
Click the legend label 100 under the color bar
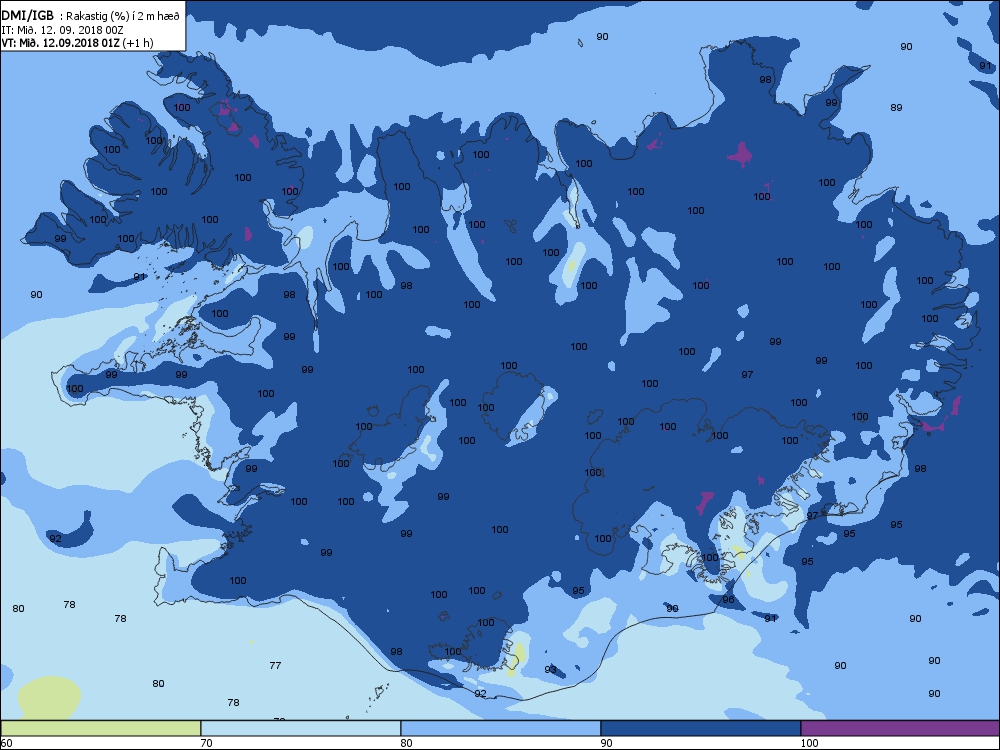tap(809, 743)
